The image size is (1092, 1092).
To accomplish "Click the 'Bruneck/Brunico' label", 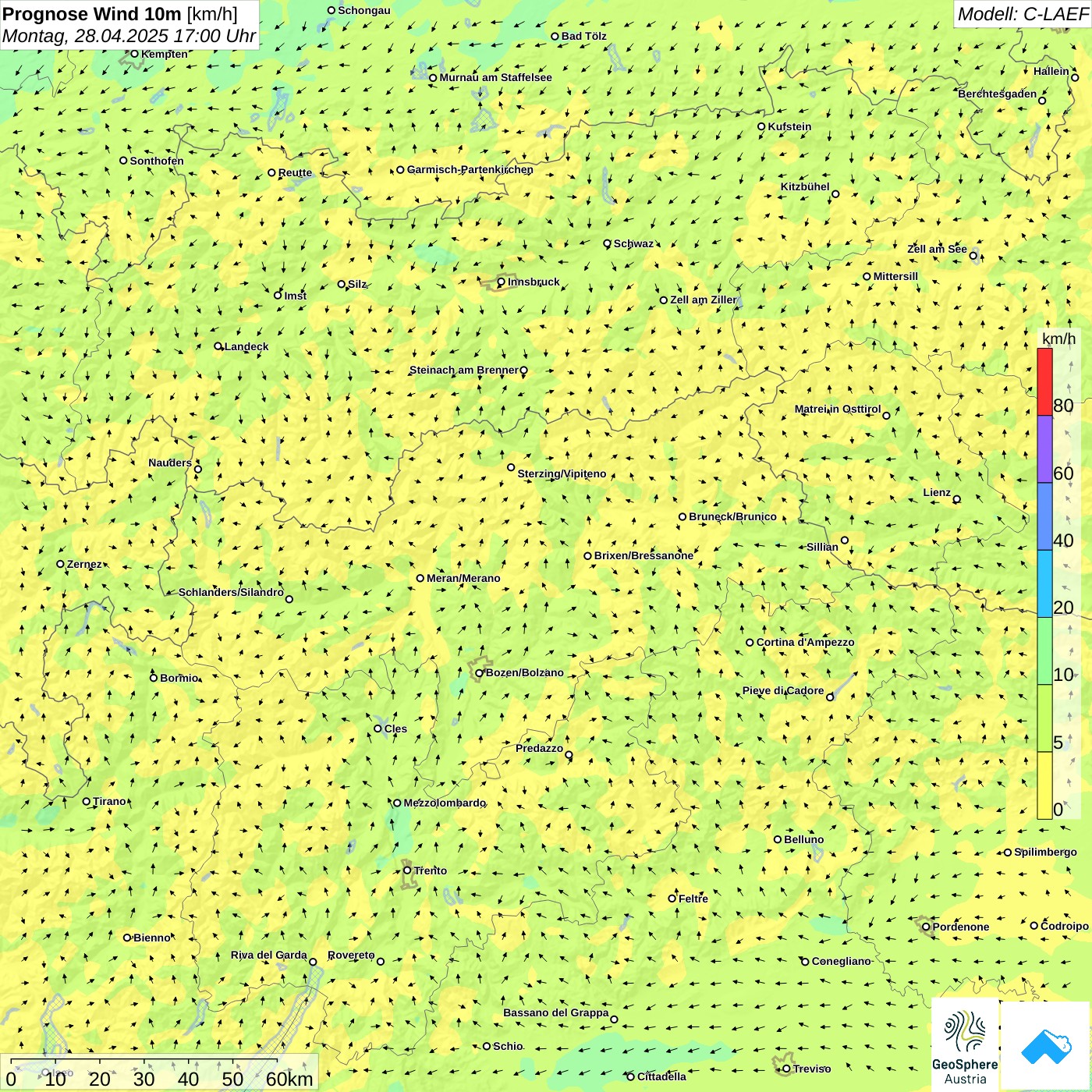I will coord(732,516).
